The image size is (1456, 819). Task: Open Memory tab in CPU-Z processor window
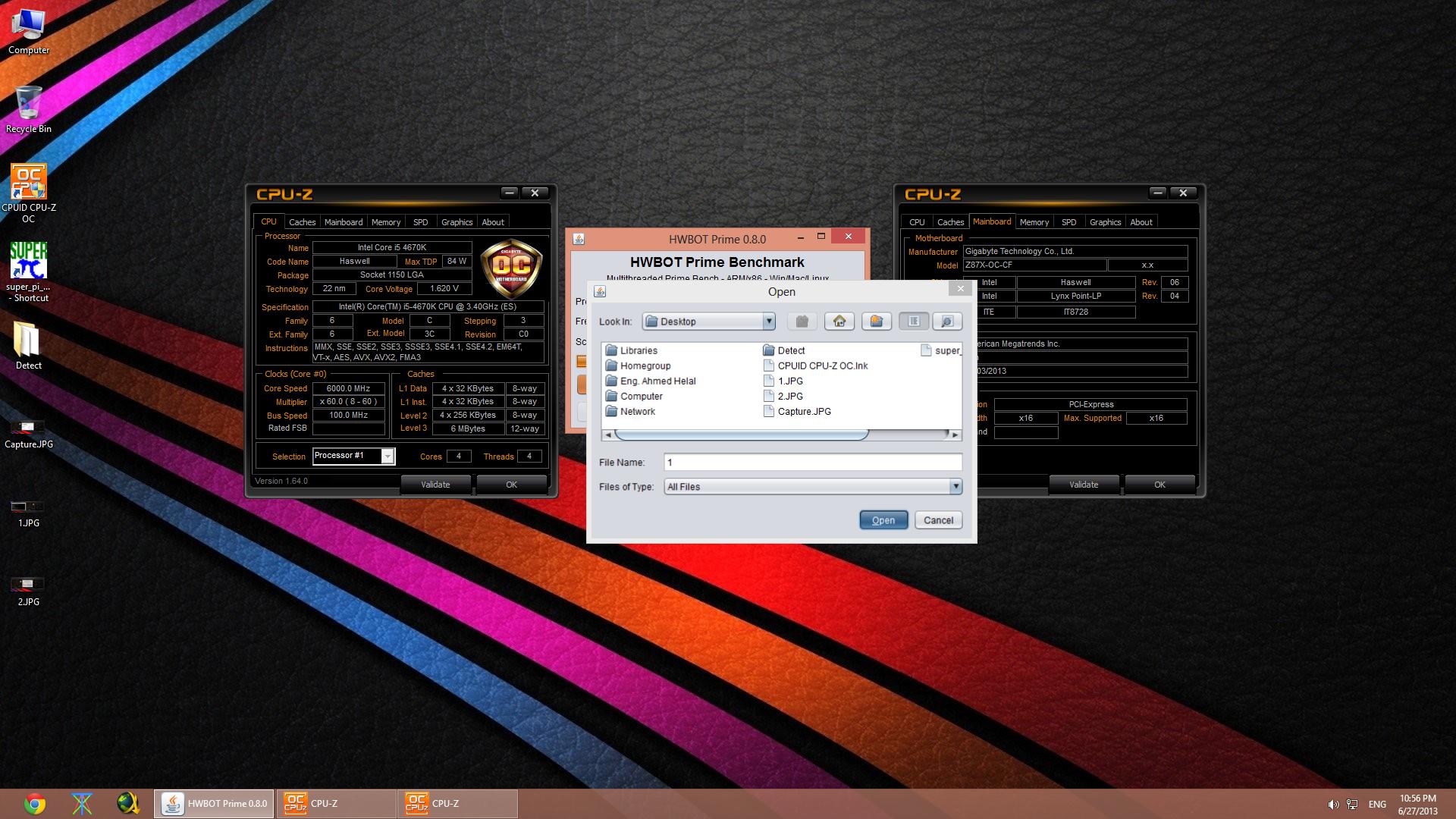pos(386,222)
